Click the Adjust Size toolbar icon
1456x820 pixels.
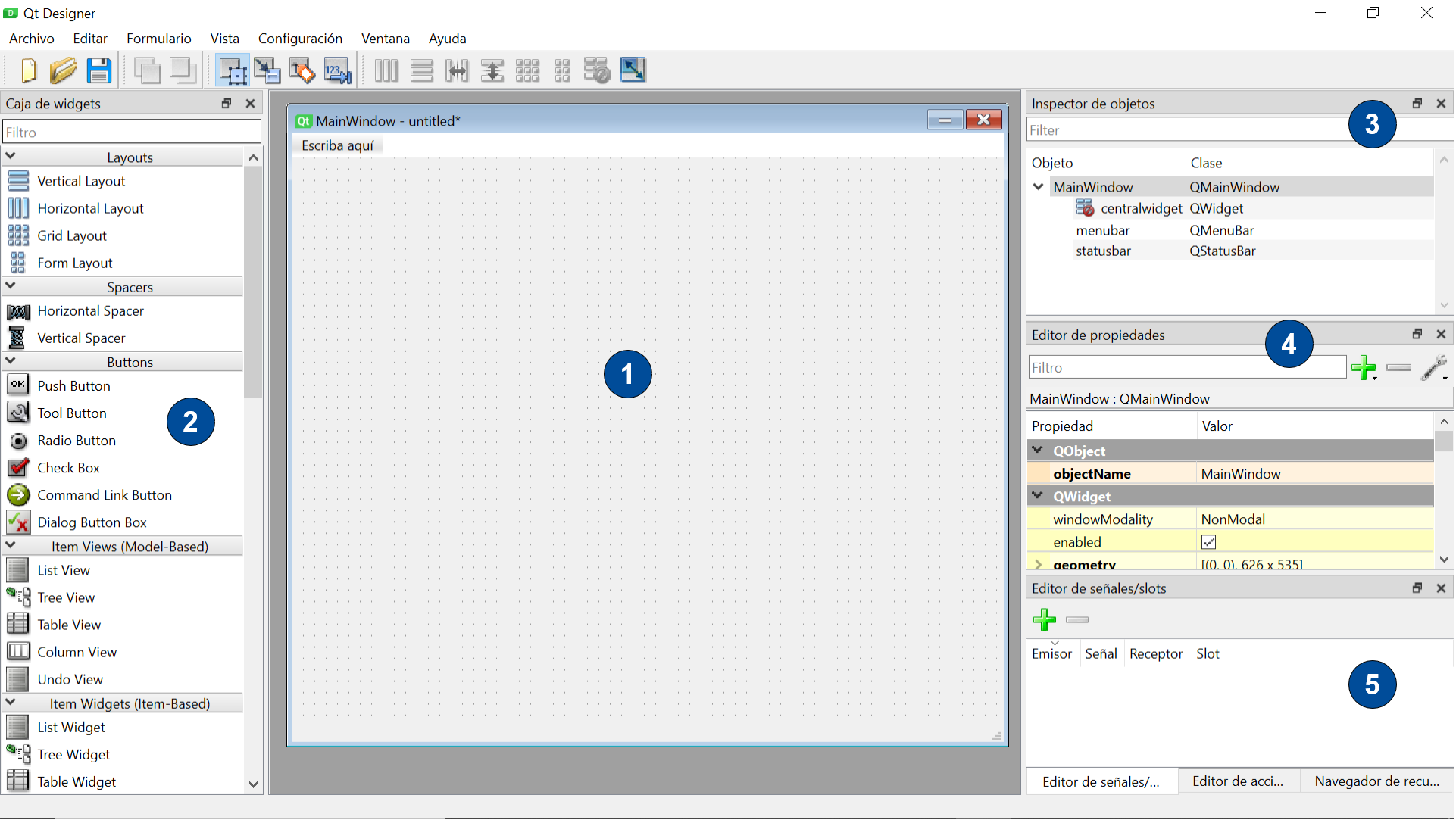coord(633,70)
